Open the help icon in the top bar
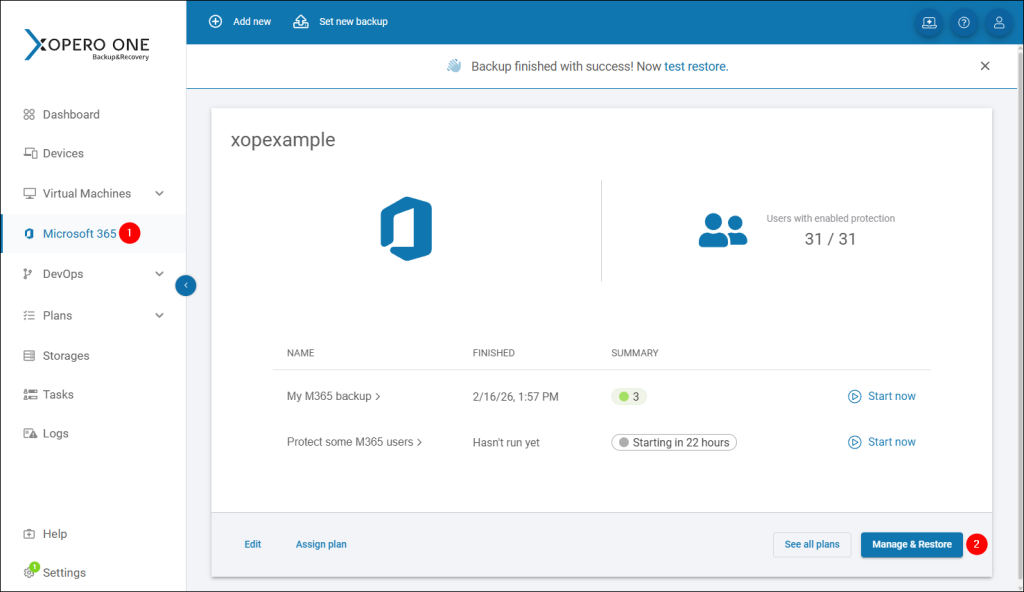 click(x=964, y=22)
